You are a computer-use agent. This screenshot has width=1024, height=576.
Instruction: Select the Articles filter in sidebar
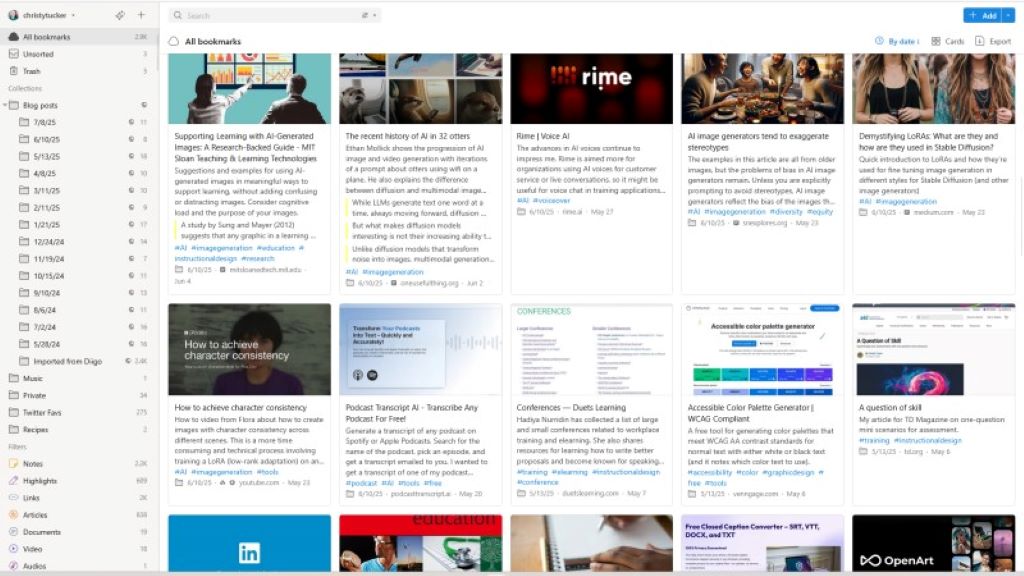(35, 514)
